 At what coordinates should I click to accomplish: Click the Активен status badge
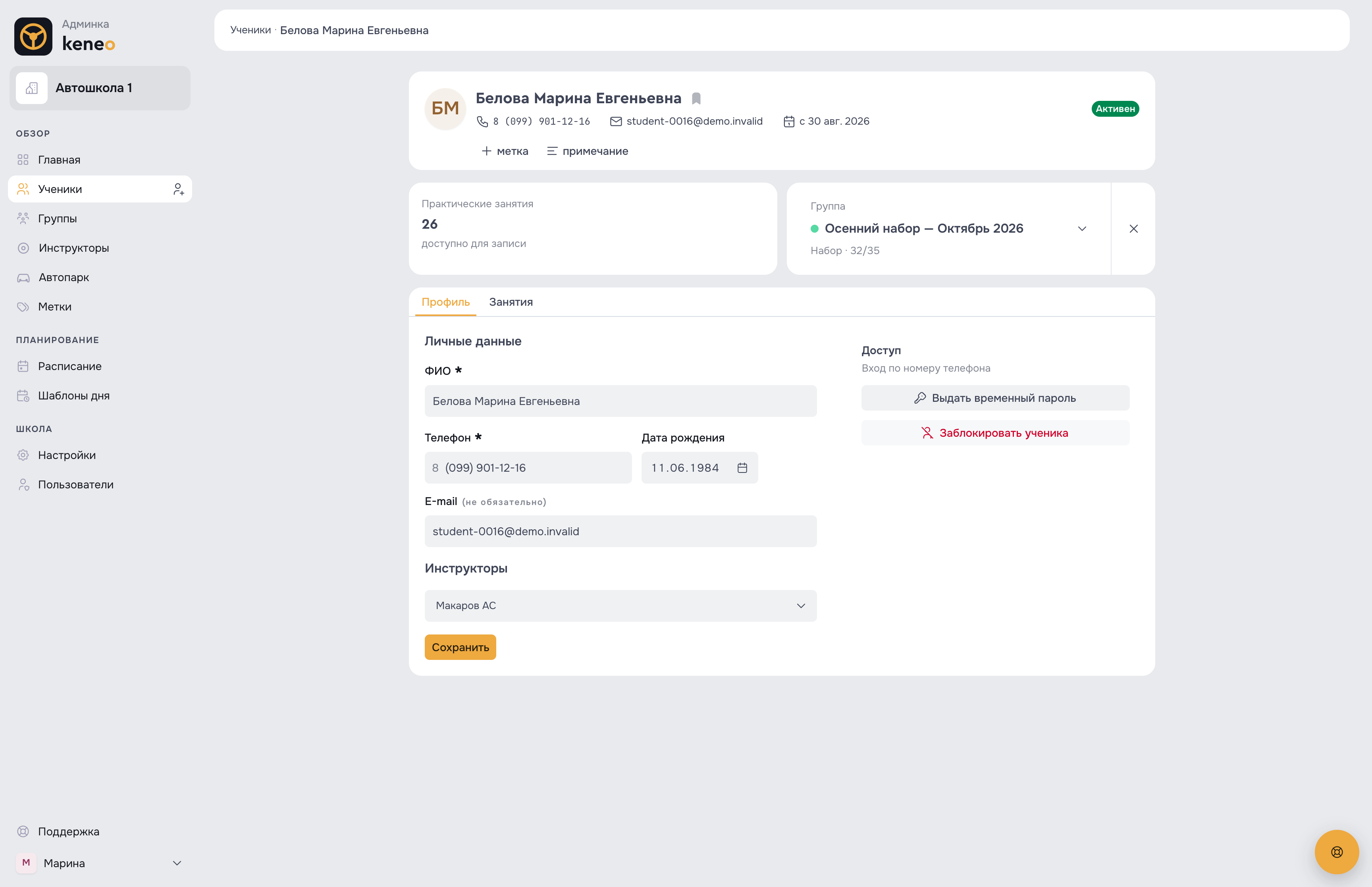pos(1115,109)
